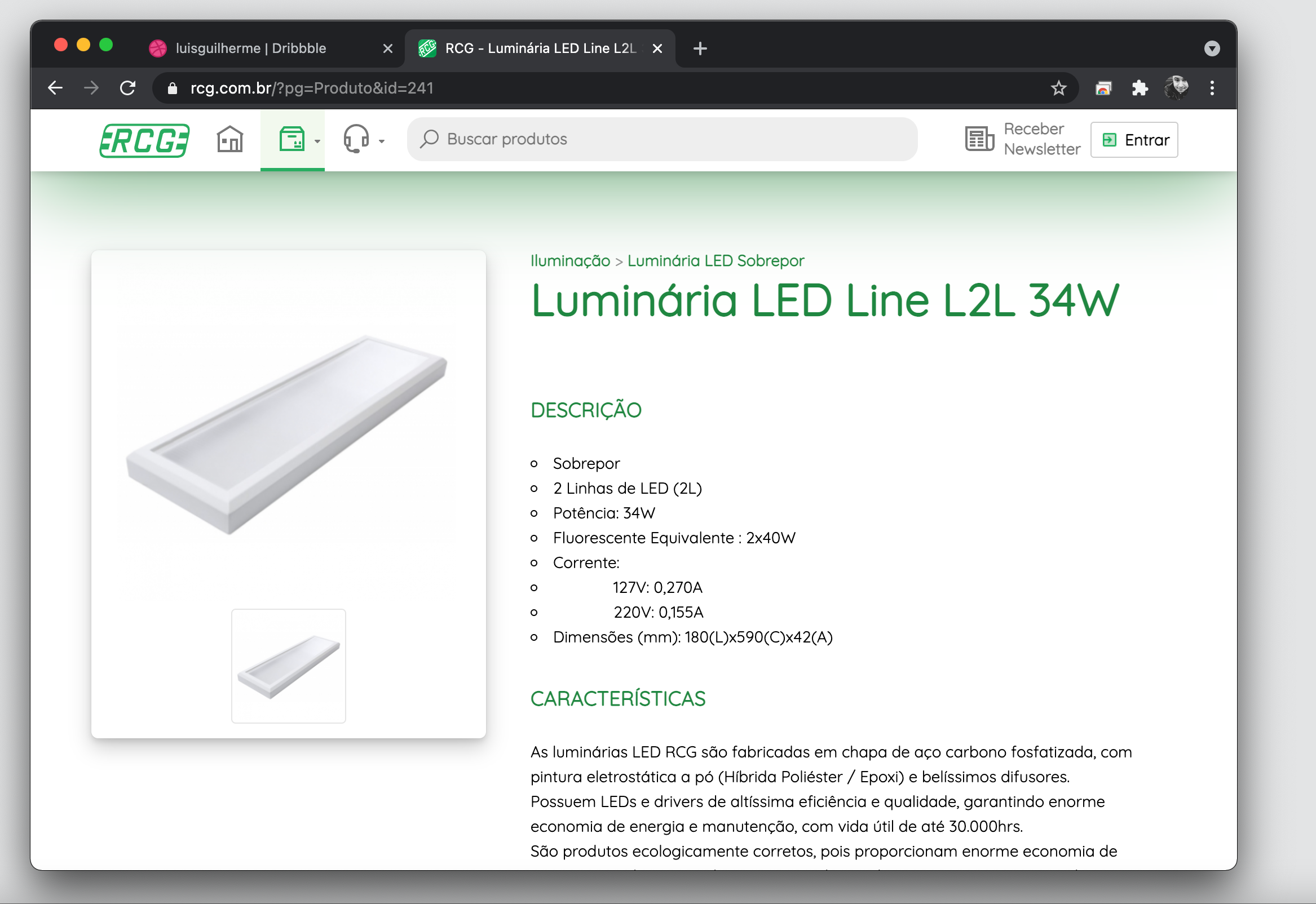
Task: Click the Buscar produtos search field
Action: point(662,139)
